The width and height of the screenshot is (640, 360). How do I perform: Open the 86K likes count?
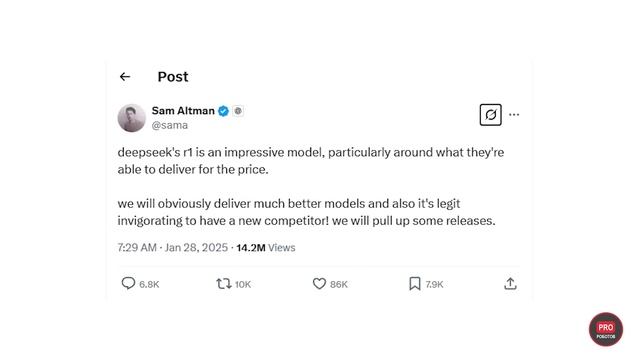coord(339,284)
